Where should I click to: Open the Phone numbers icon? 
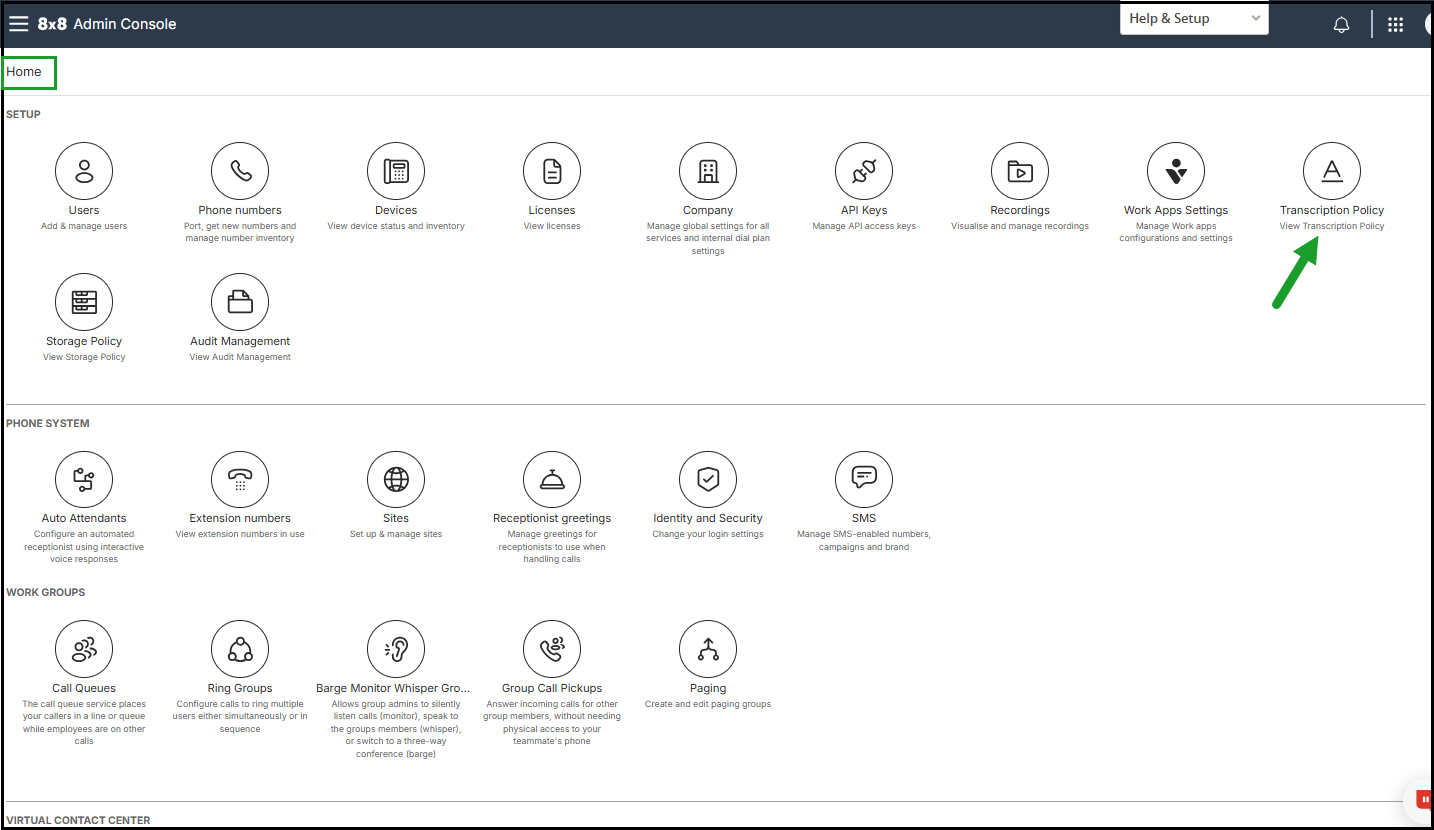click(x=240, y=171)
